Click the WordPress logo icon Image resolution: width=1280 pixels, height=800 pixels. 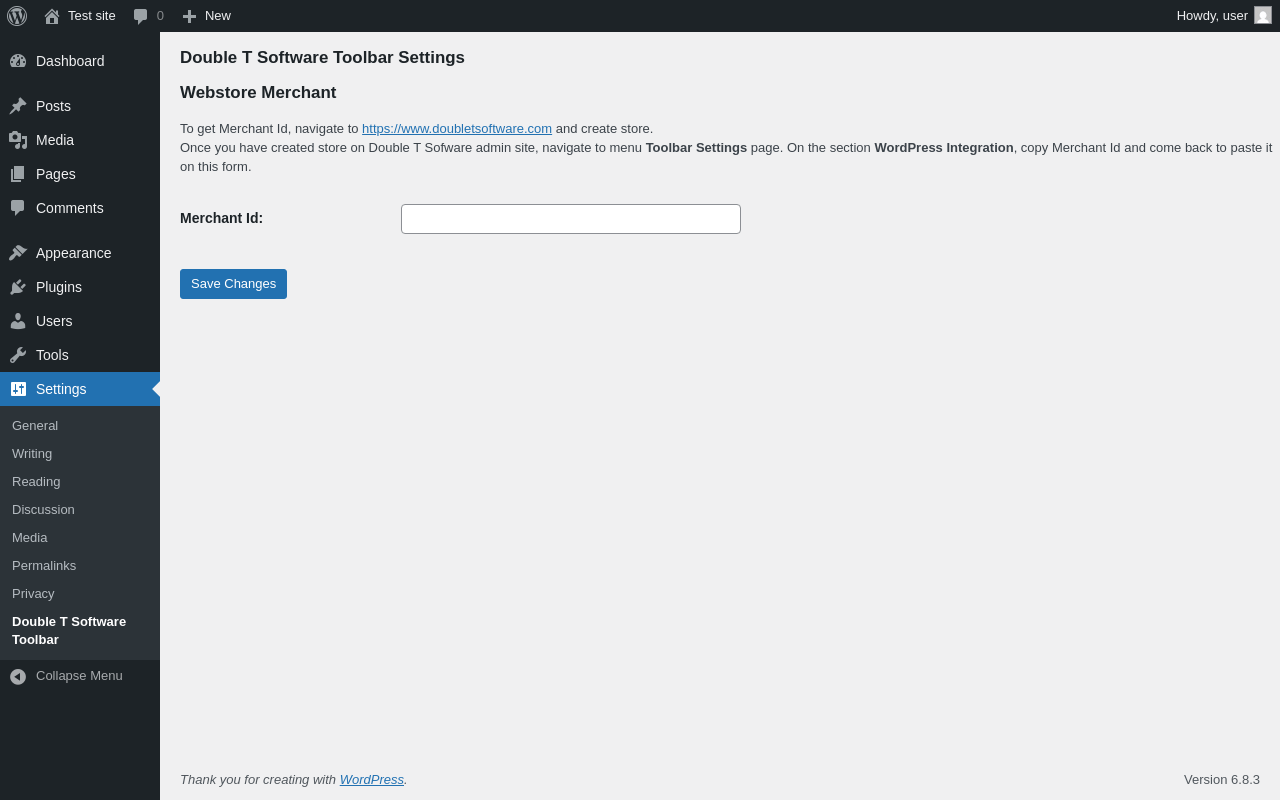click(17, 16)
